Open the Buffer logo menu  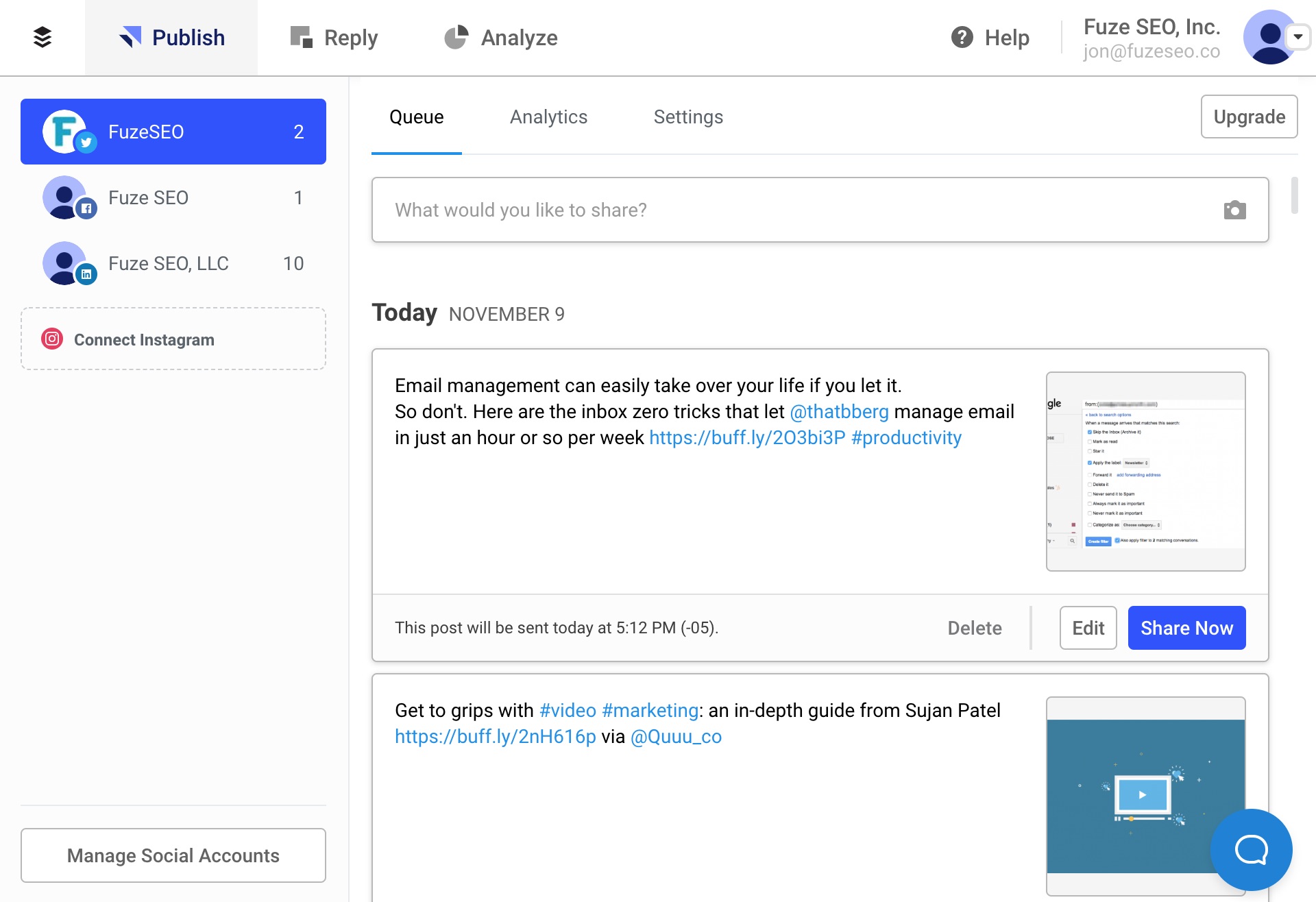coord(42,38)
